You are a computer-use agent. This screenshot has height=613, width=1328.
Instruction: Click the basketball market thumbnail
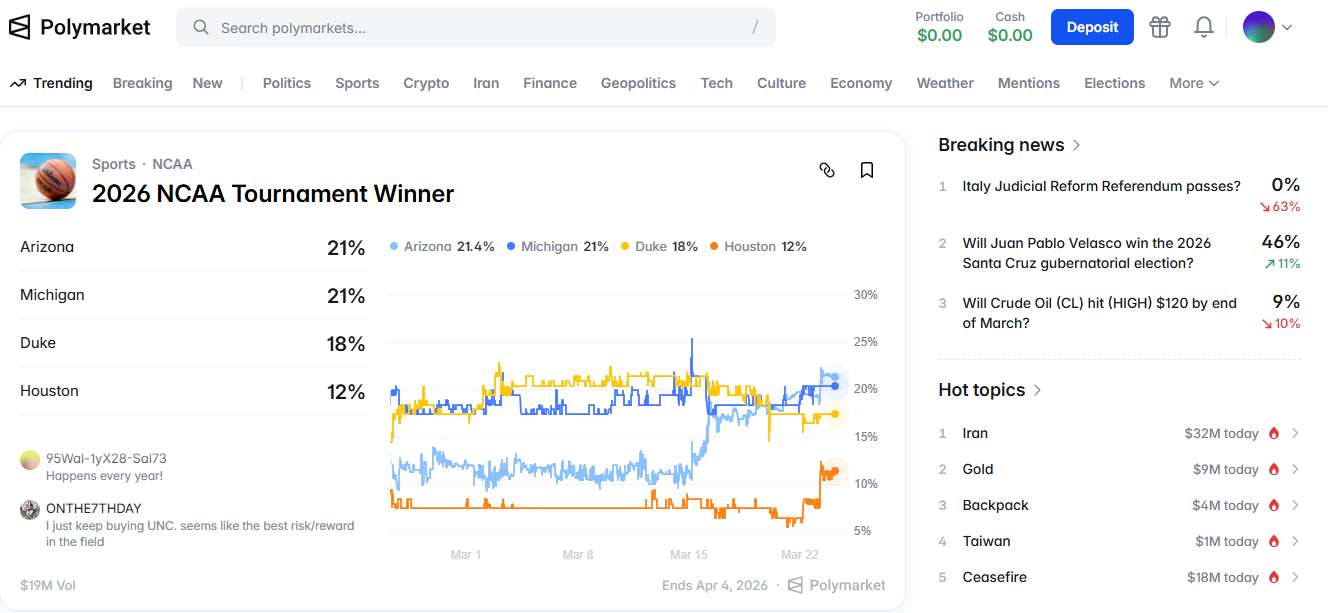pos(47,181)
